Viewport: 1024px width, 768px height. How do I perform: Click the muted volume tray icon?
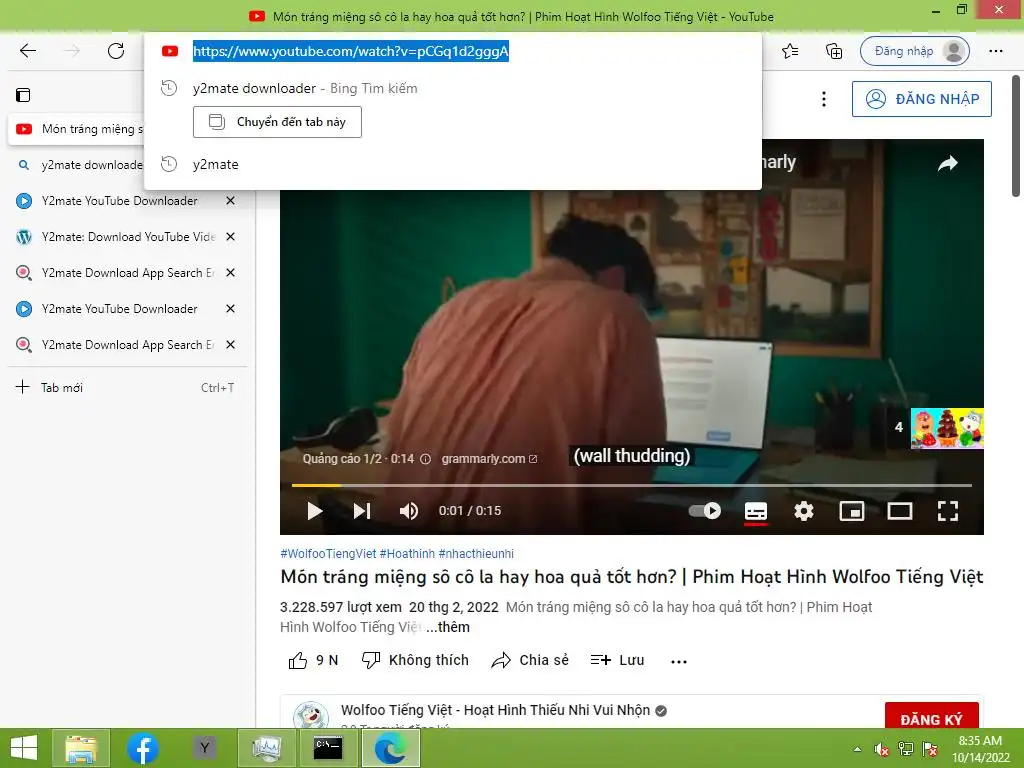click(882, 749)
